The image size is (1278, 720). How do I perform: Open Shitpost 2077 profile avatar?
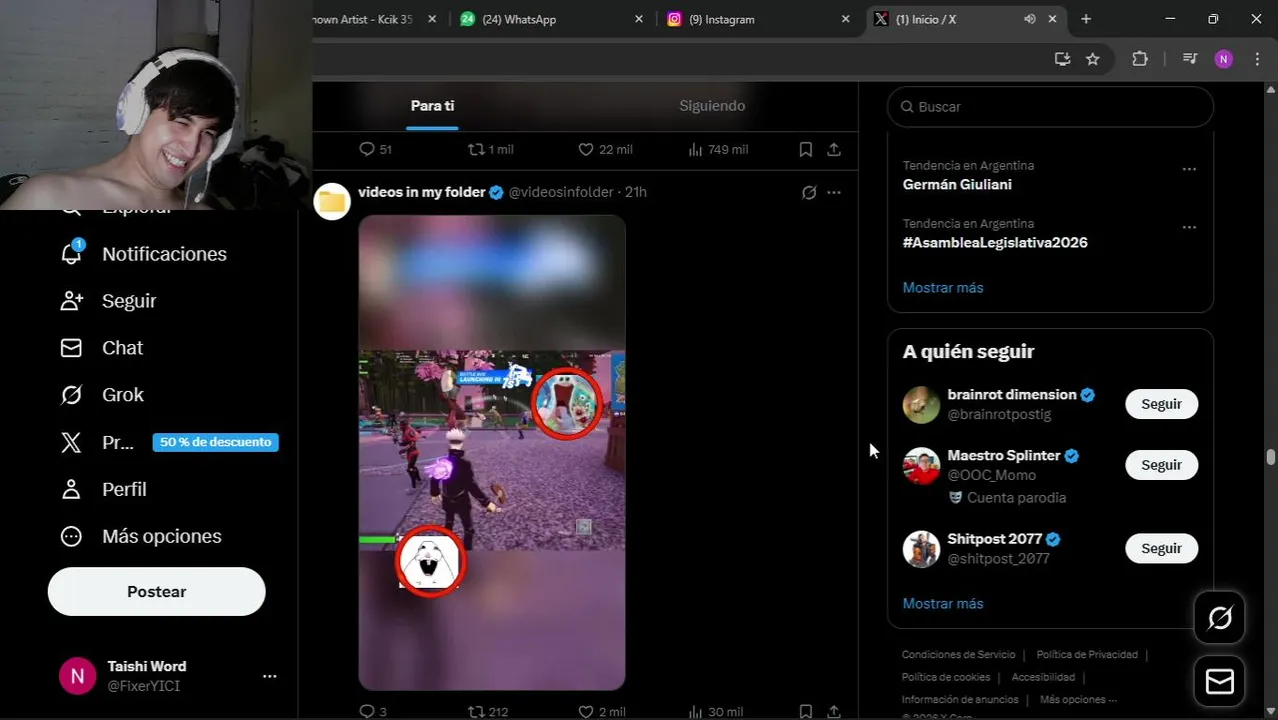pyautogui.click(x=921, y=549)
